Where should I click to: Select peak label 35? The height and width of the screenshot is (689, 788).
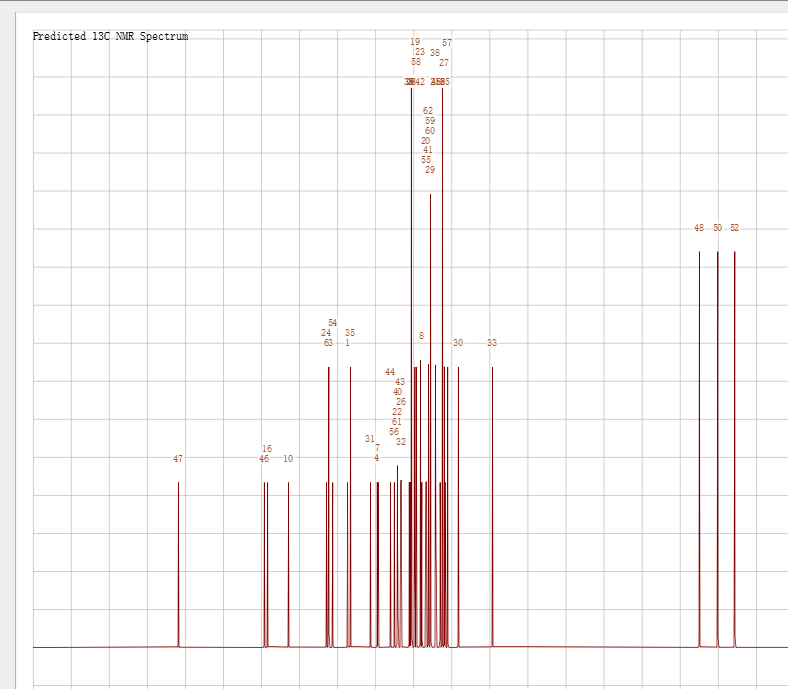350,333
